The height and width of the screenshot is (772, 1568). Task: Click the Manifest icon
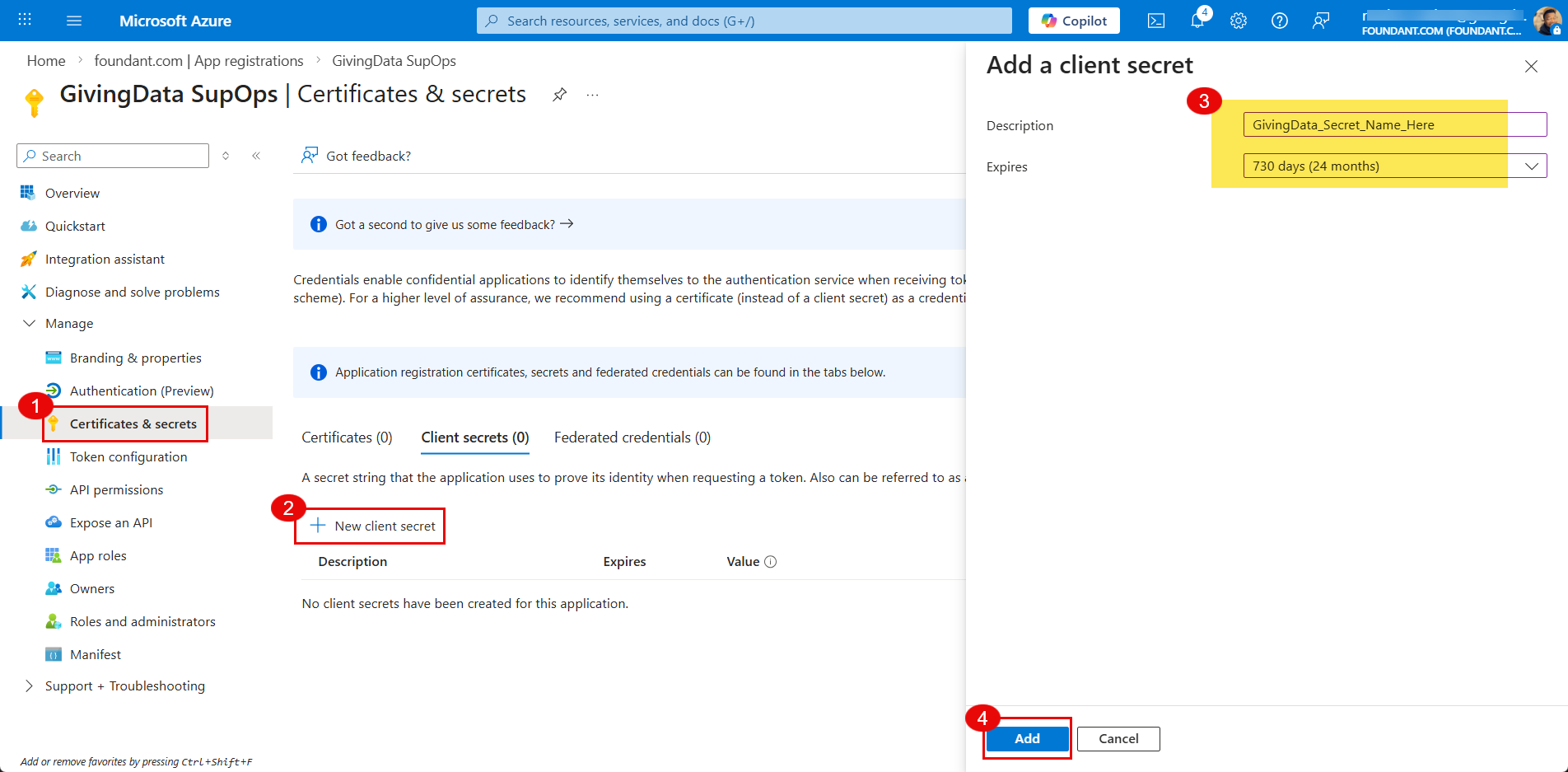(x=53, y=654)
